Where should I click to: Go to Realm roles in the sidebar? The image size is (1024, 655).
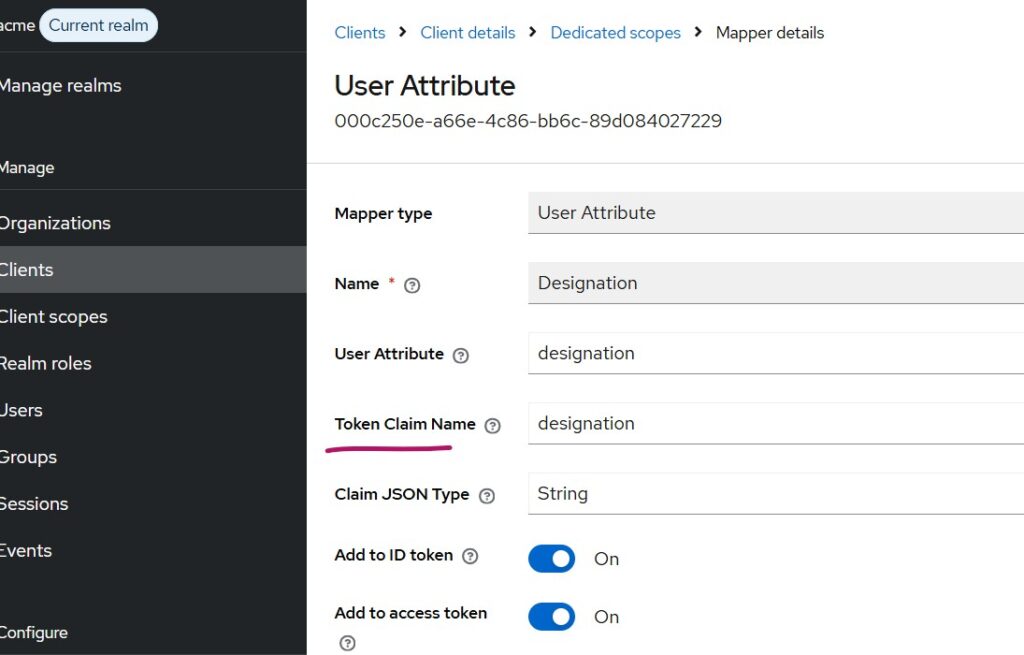tap(45, 364)
